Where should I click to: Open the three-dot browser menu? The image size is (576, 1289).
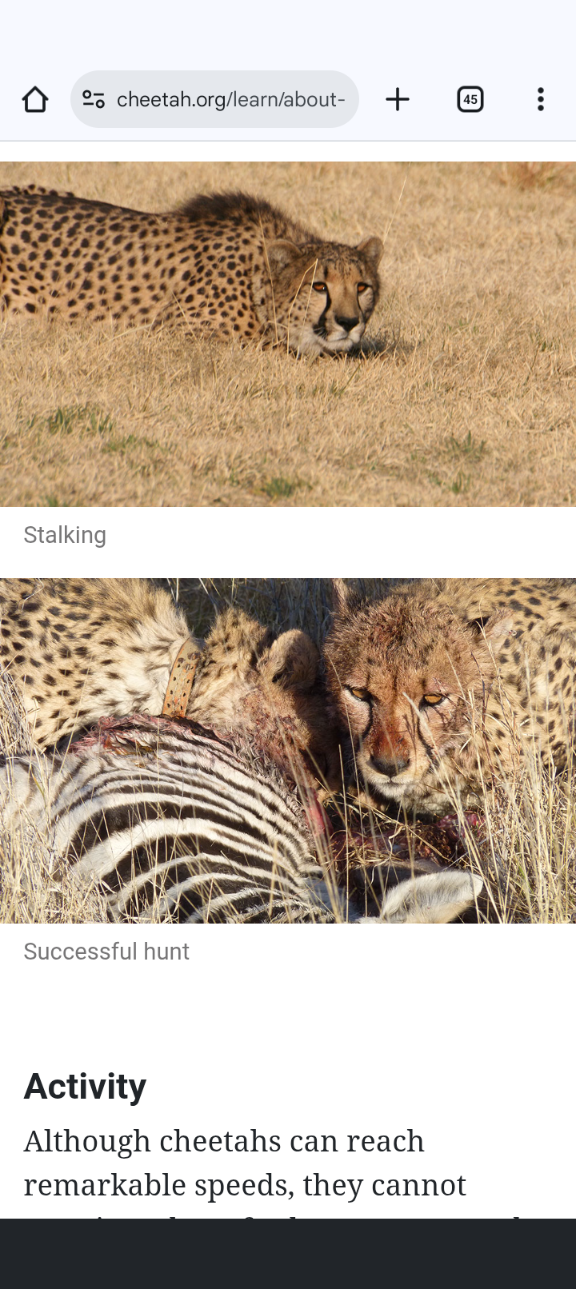540,99
